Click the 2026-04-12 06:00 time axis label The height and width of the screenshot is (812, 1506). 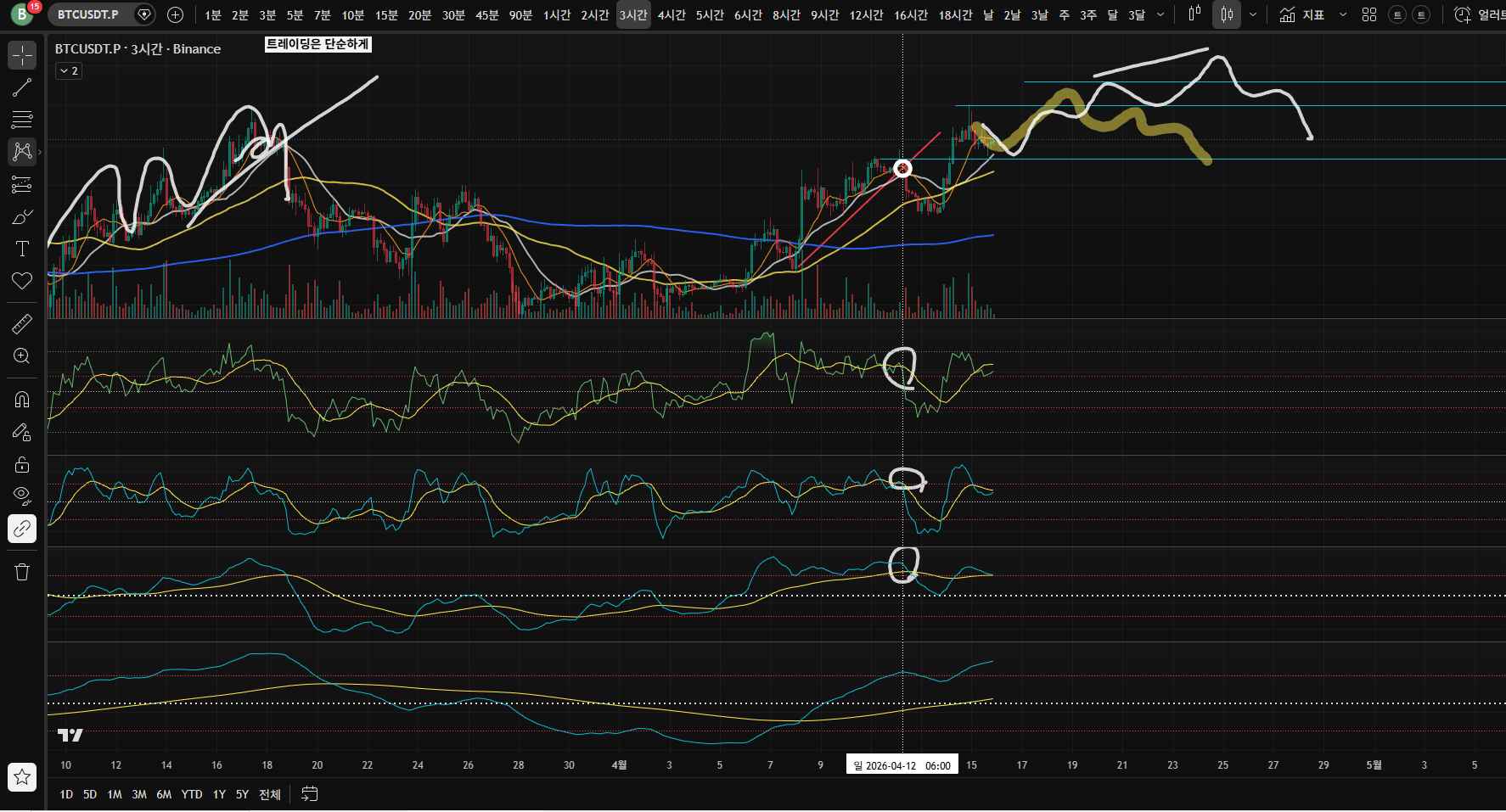(x=902, y=765)
